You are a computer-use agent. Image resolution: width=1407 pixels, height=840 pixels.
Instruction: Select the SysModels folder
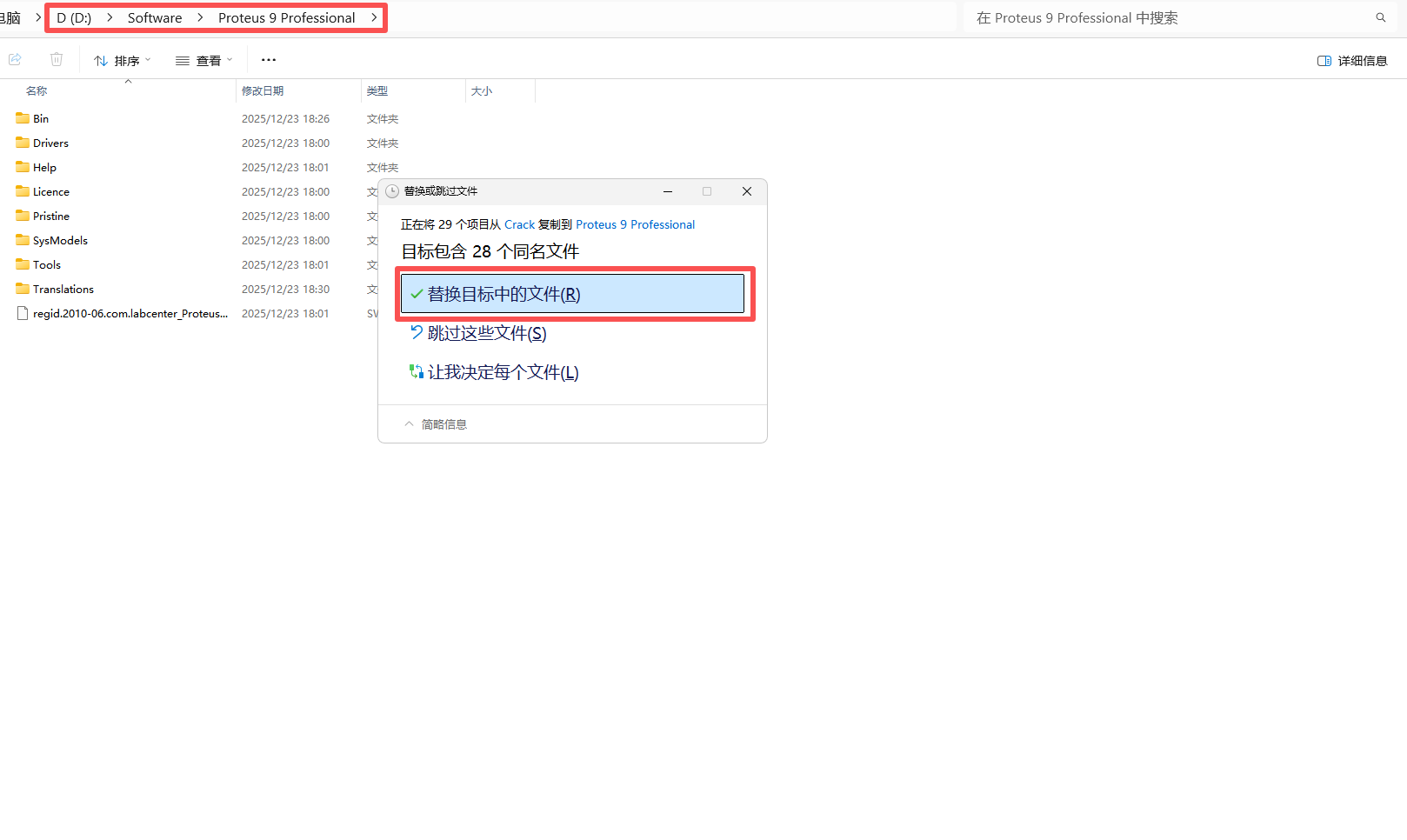tap(60, 240)
